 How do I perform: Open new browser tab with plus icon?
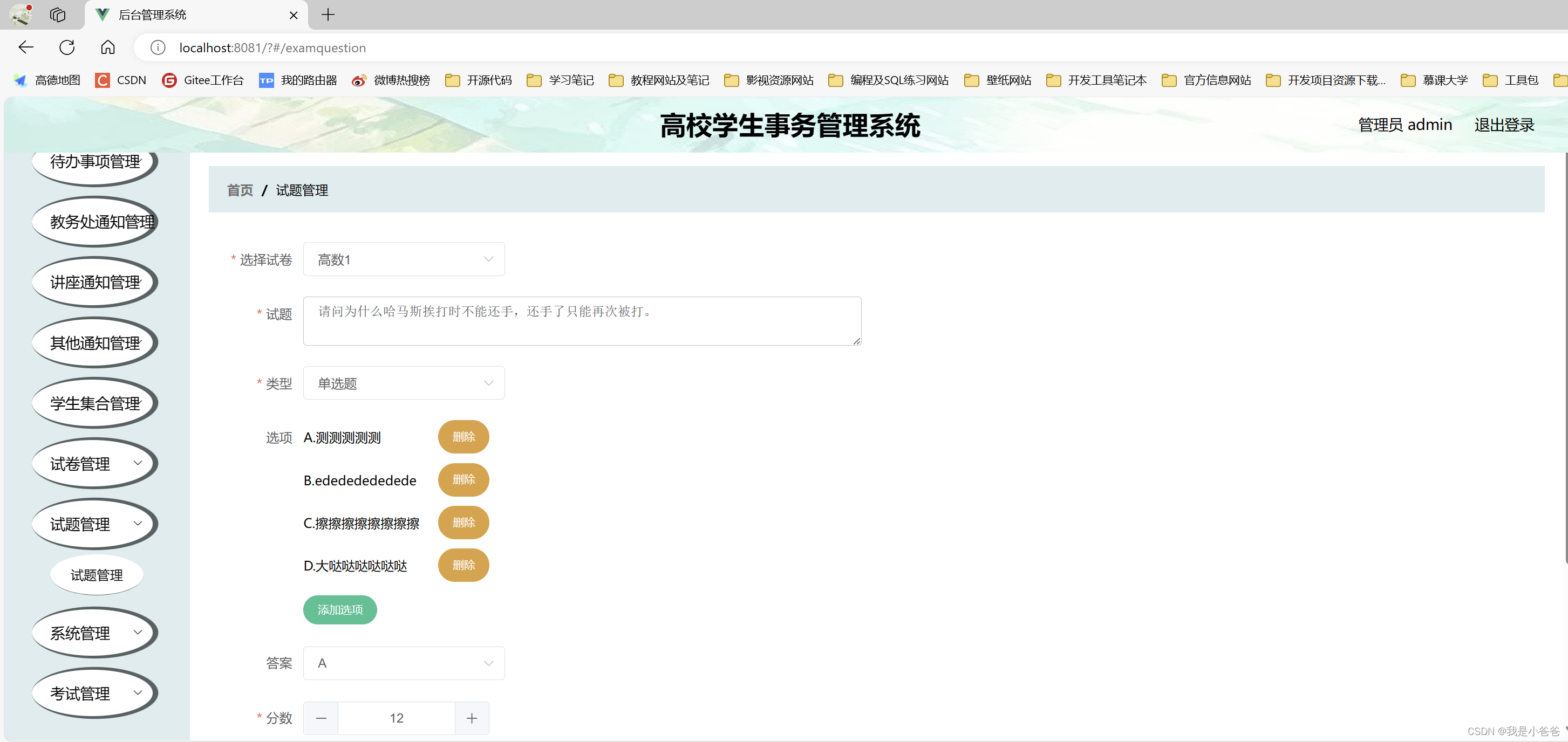pyautogui.click(x=328, y=15)
